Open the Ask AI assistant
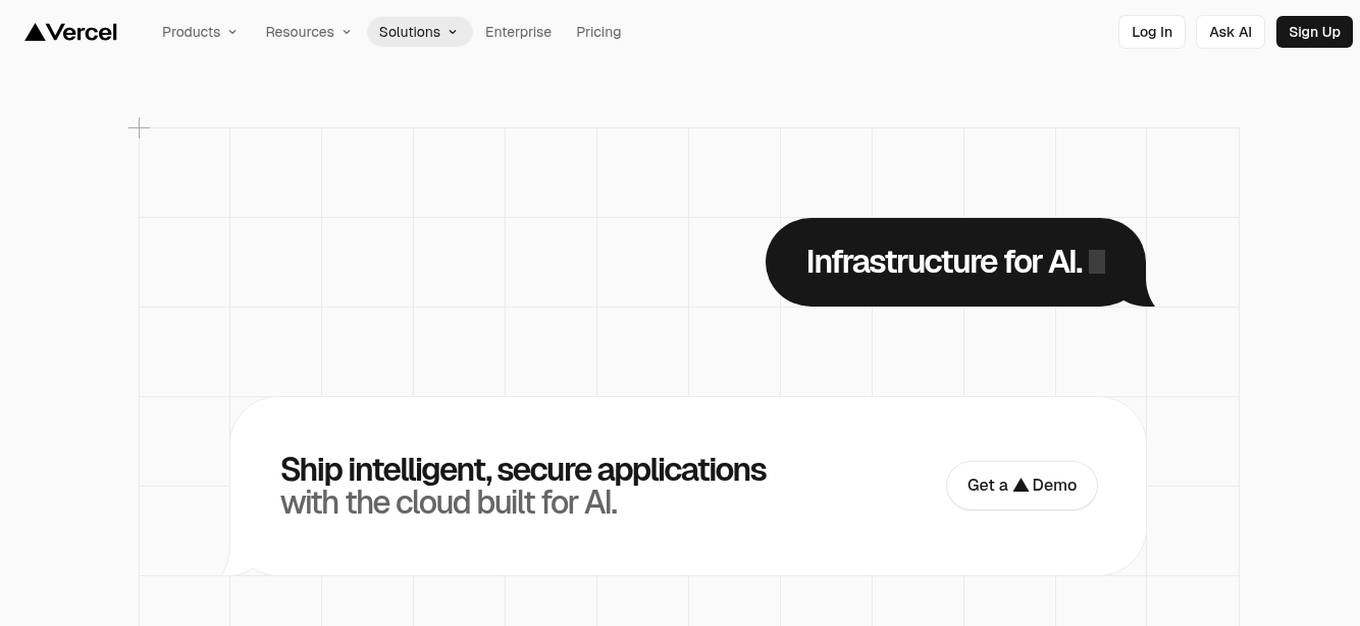The height and width of the screenshot is (626, 1360). (x=1230, y=32)
